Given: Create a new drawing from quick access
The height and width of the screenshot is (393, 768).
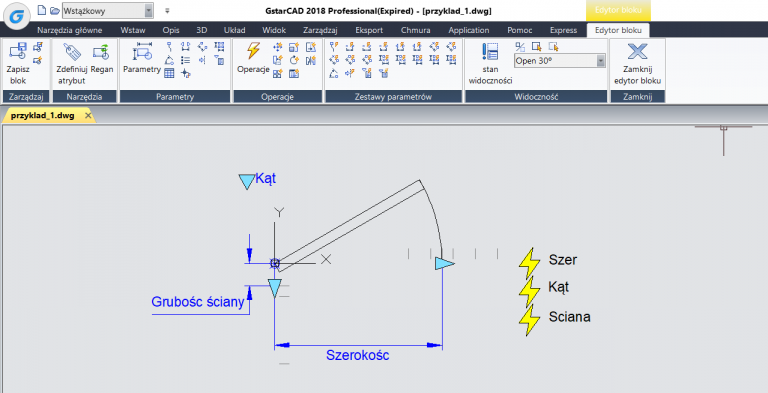Looking at the screenshot, I should [42, 10].
